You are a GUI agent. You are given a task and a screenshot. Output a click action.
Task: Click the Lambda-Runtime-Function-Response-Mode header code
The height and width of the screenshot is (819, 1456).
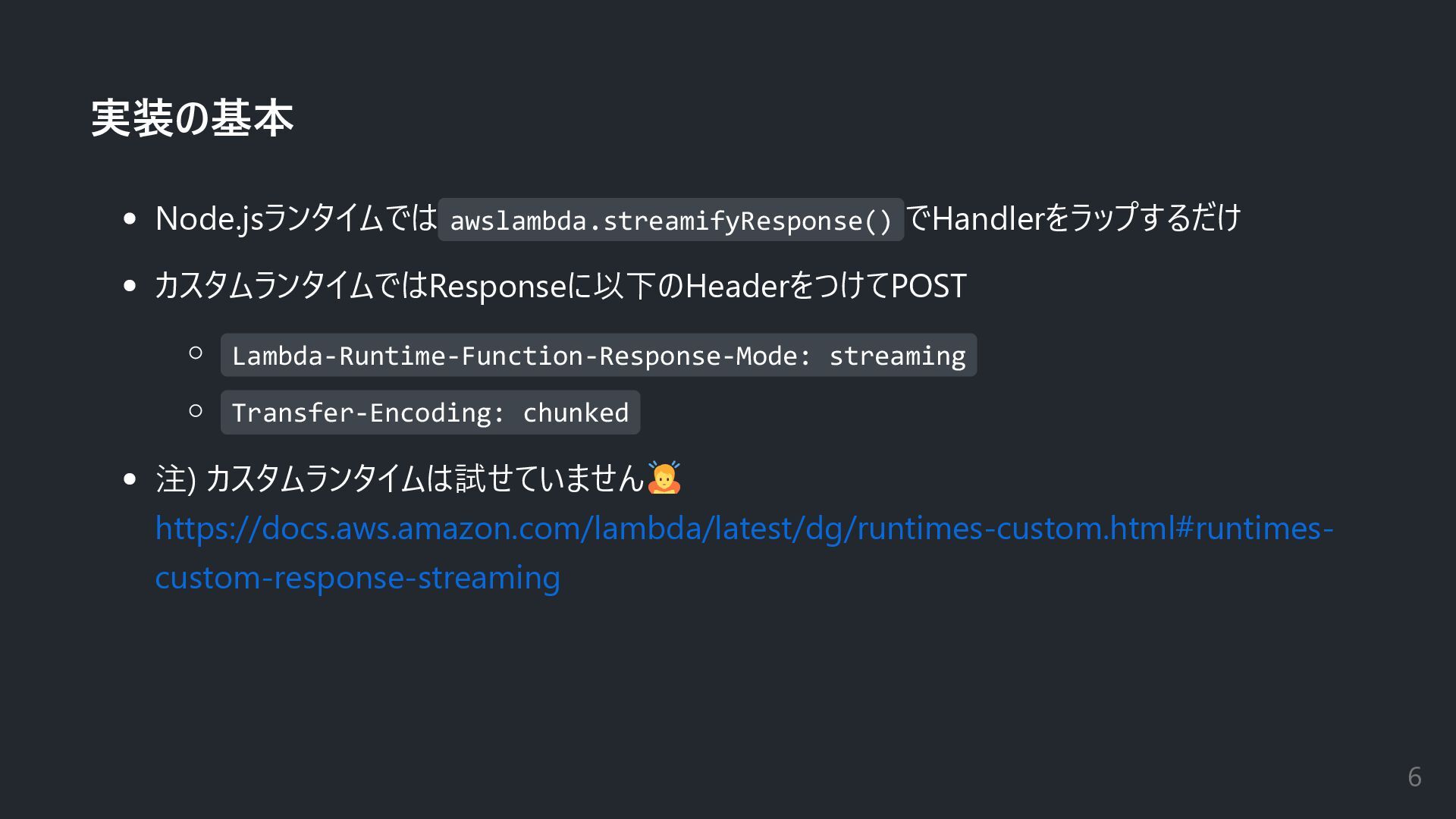pyautogui.click(x=520, y=356)
